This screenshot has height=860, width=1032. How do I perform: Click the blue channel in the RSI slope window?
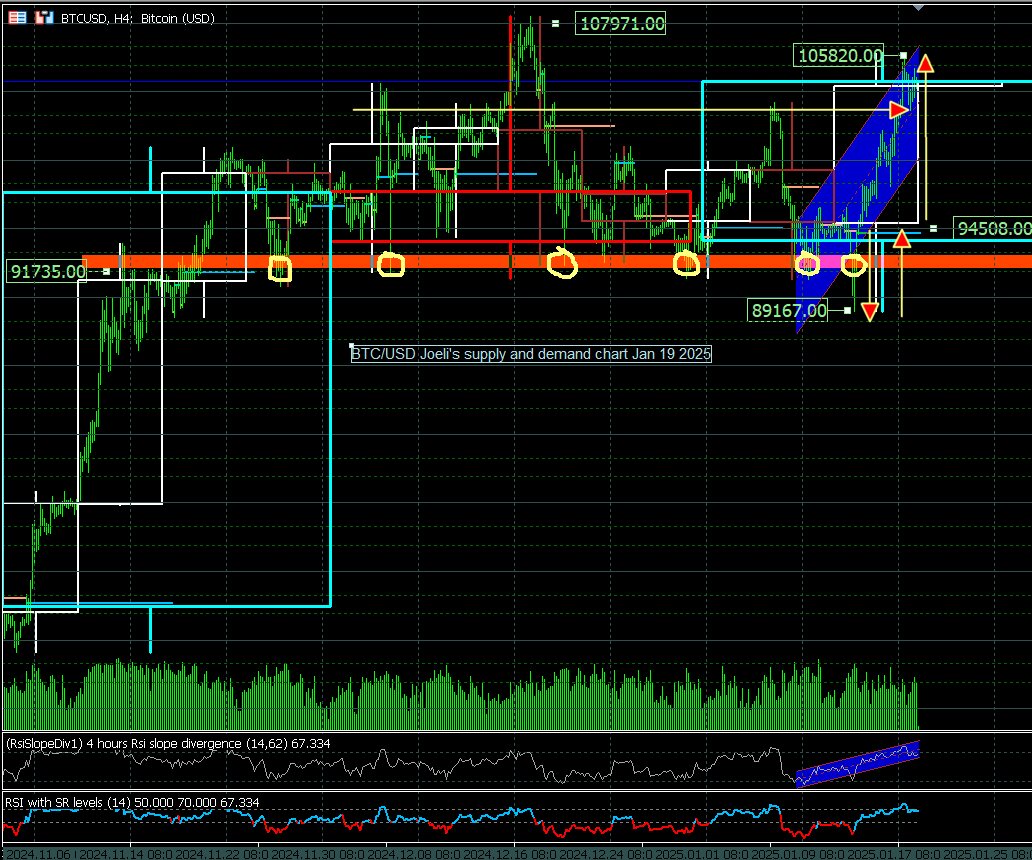(856, 765)
